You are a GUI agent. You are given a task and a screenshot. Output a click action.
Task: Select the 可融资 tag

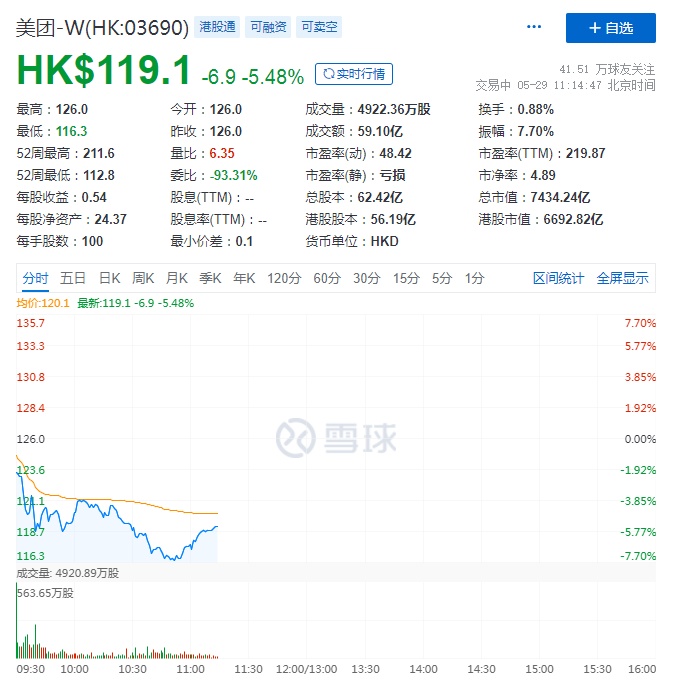point(268,27)
